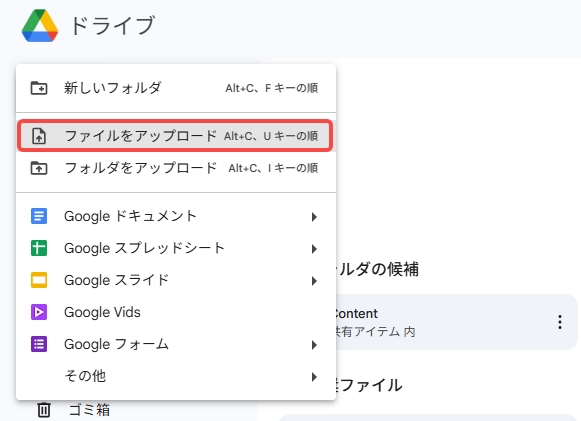Click the Alt+C、U キーの順 shortcut text

271,136
